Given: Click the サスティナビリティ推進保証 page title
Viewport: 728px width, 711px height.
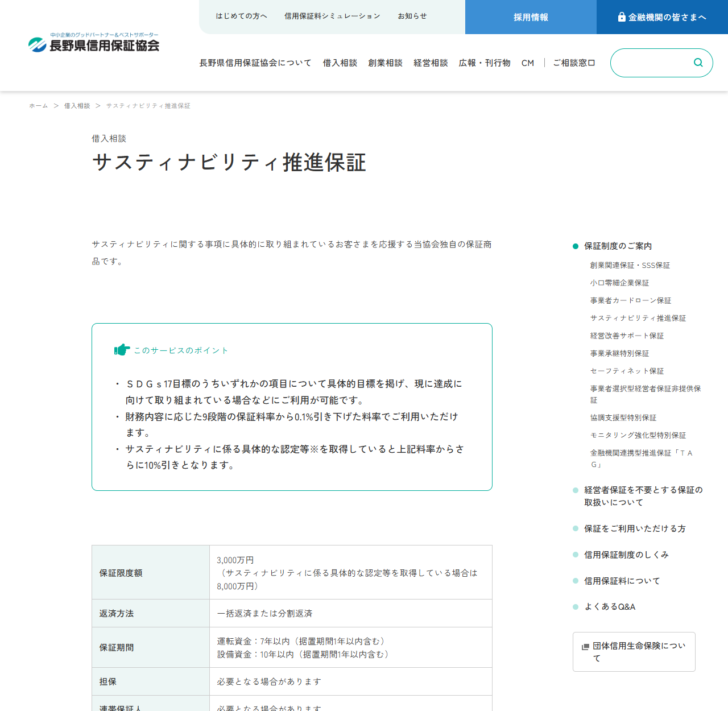Looking at the screenshot, I should click(x=229, y=163).
